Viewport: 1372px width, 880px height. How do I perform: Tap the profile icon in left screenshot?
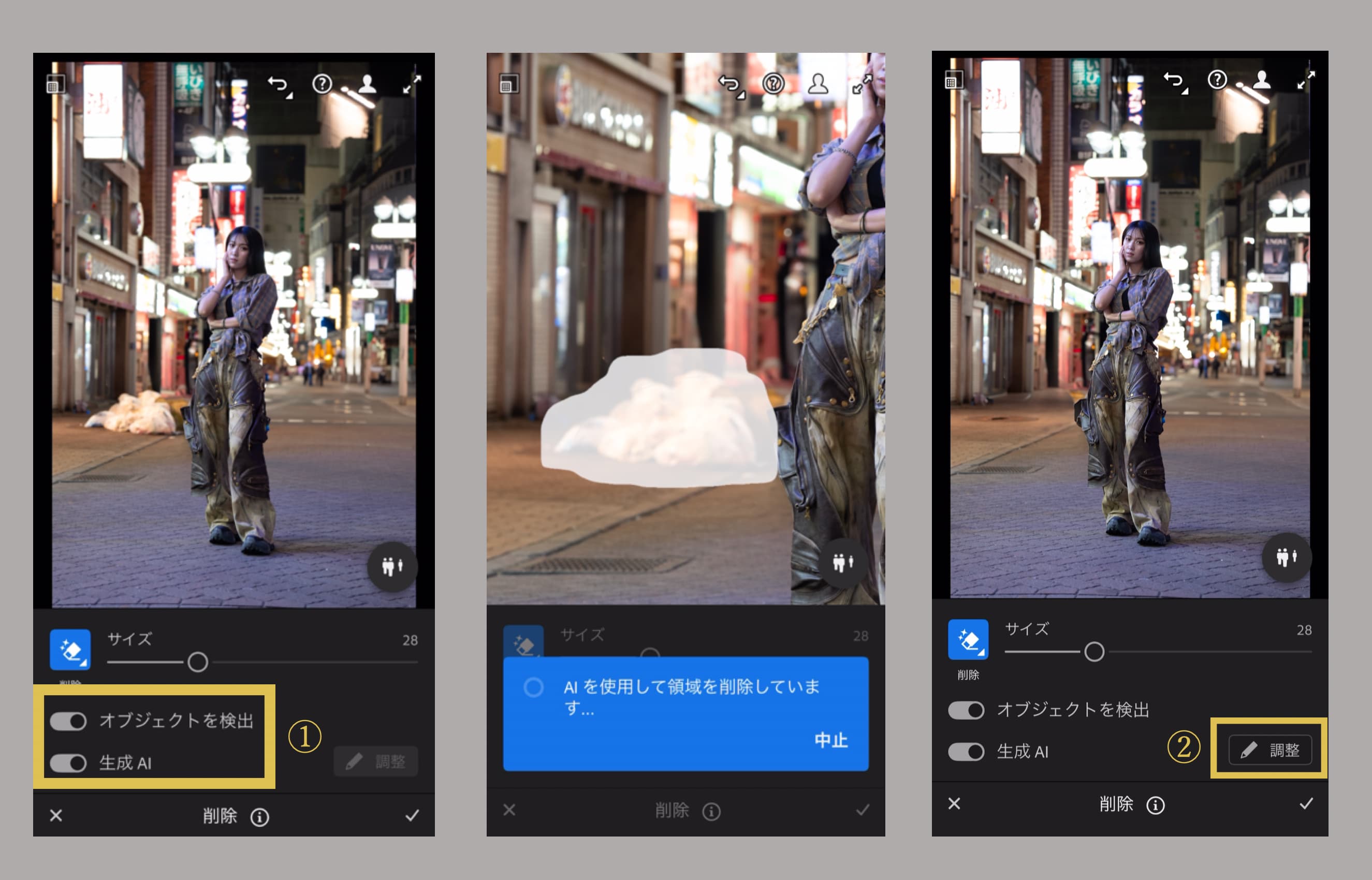pos(368,84)
